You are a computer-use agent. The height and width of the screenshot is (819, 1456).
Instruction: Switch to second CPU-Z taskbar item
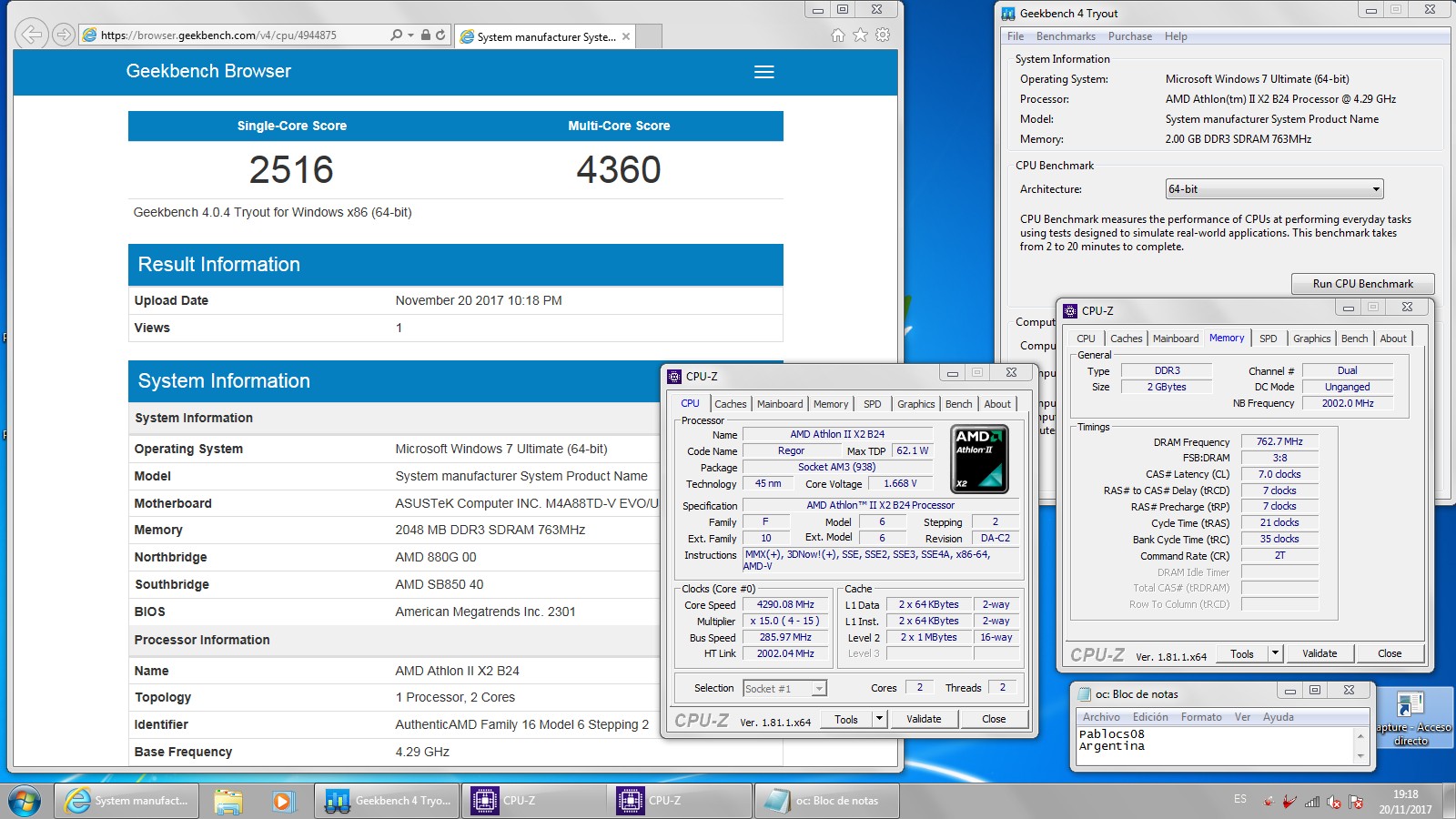coord(680,801)
